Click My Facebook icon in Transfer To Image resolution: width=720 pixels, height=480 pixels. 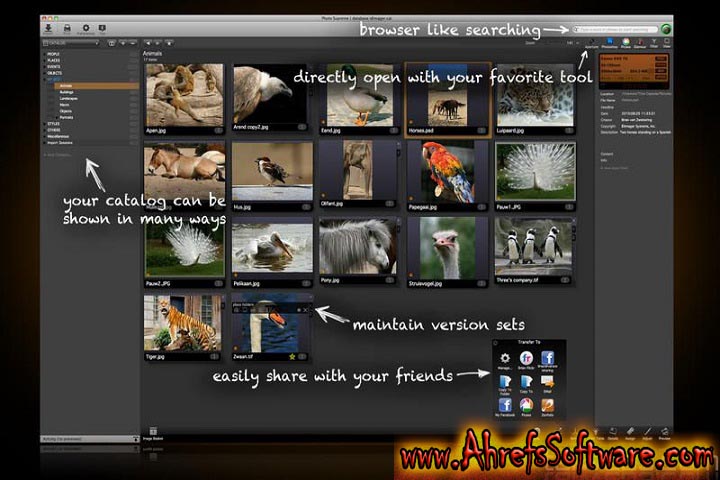point(505,407)
